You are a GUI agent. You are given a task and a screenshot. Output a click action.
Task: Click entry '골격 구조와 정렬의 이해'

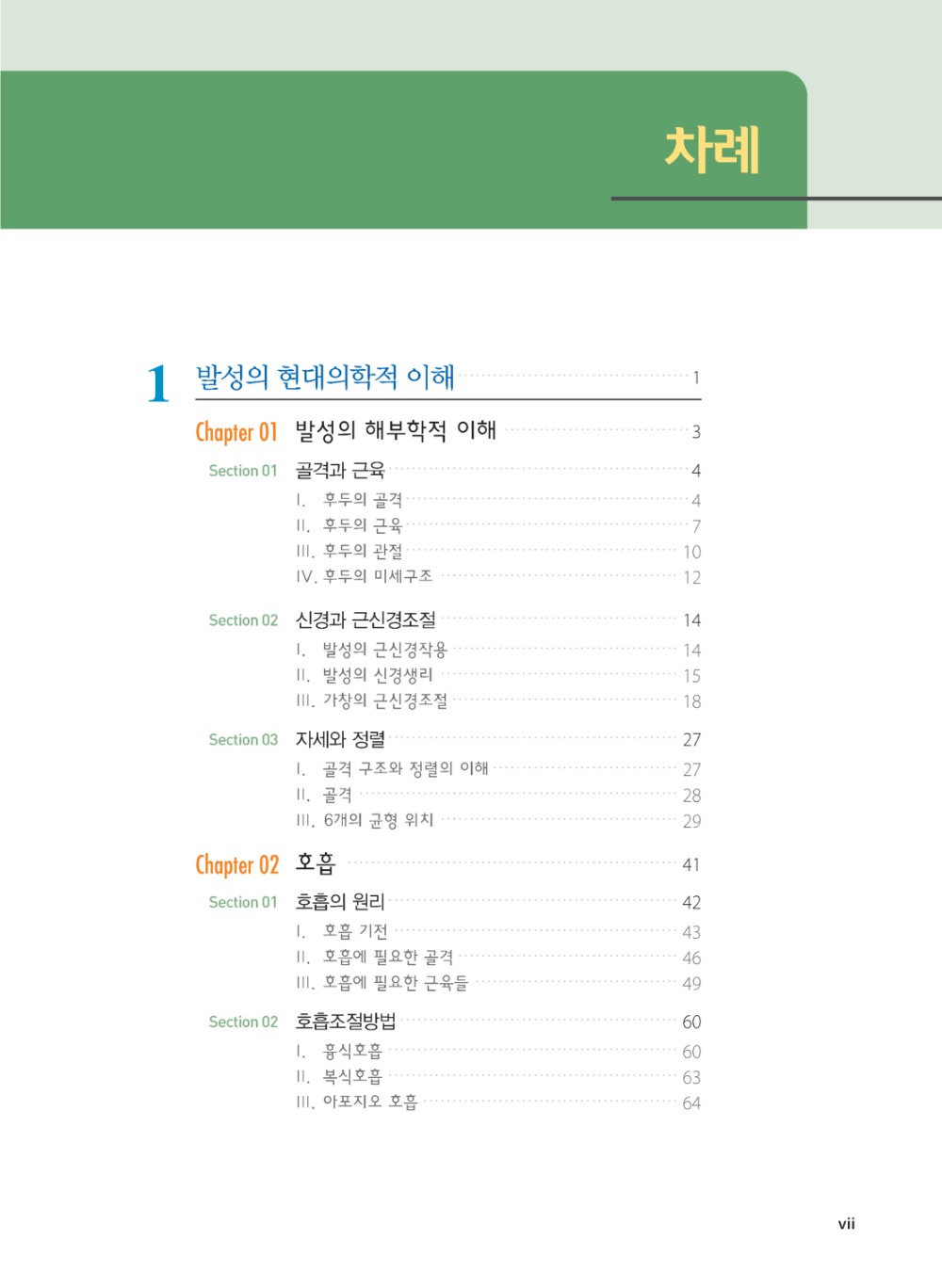click(x=406, y=769)
